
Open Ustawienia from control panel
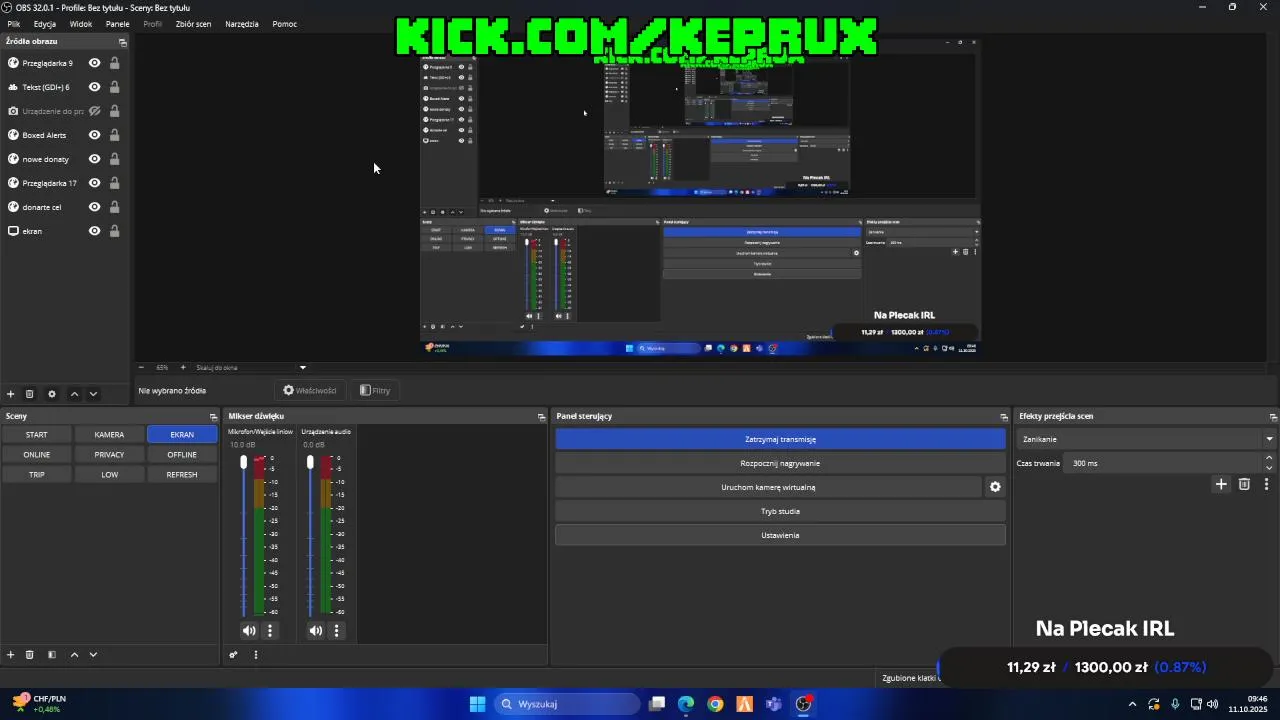[x=780, y=535]
